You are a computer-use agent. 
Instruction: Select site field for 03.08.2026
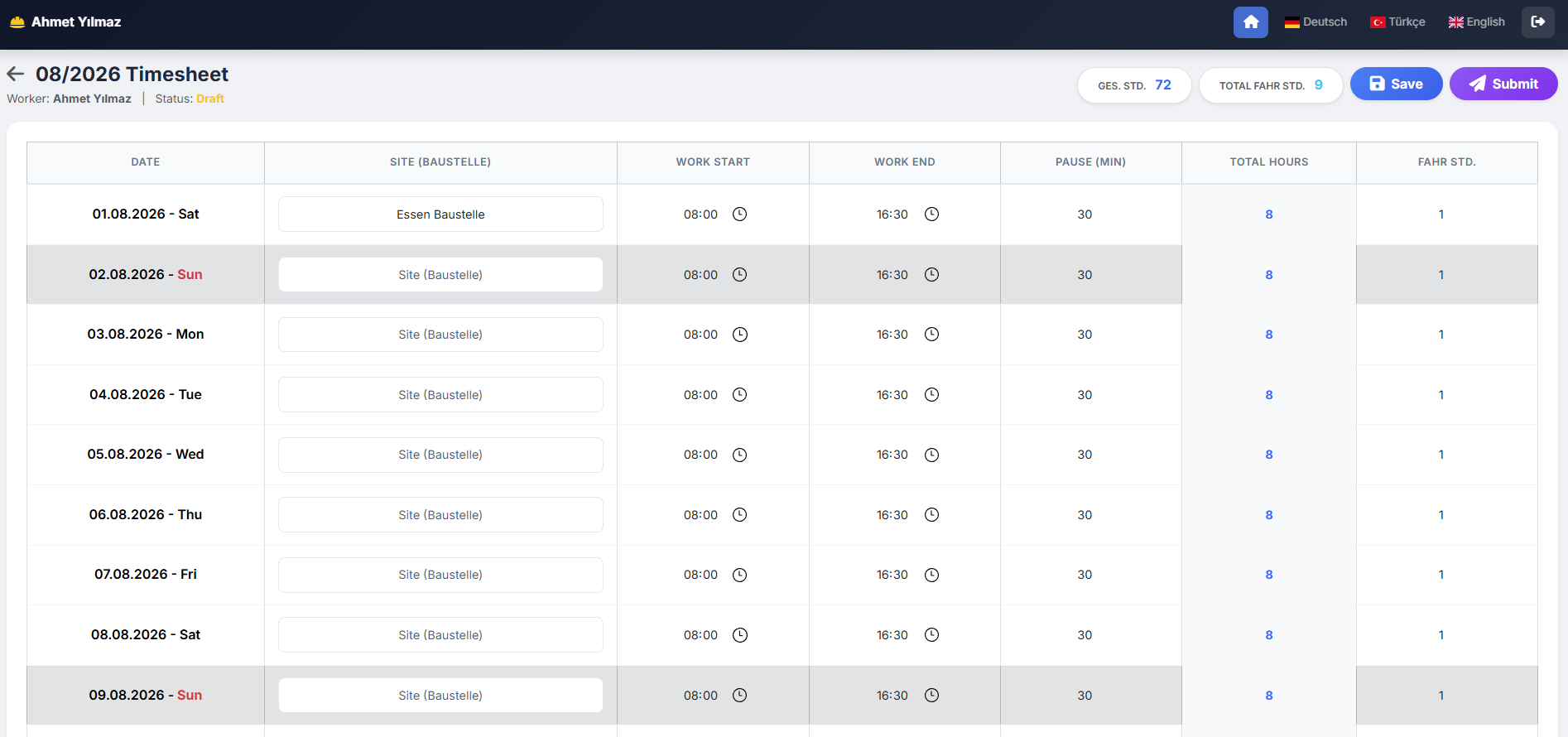click(x=440, y=335)
